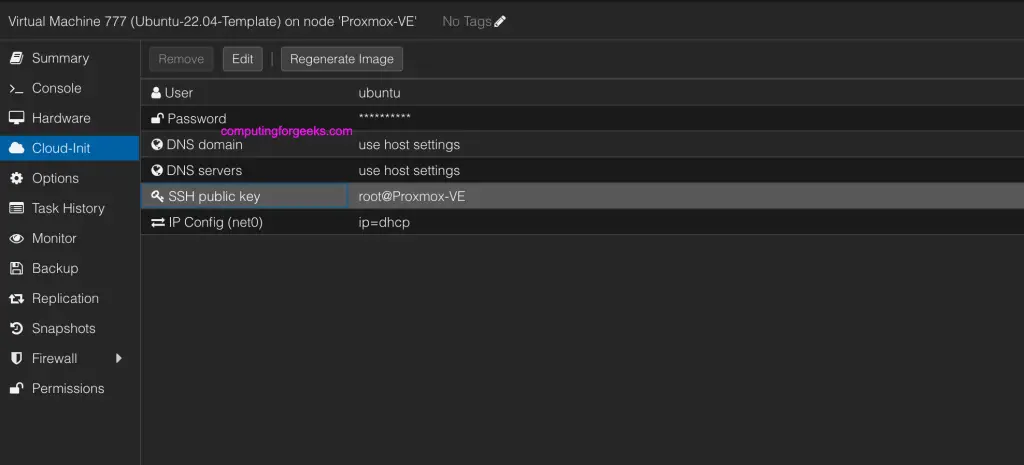
Task: Click the Task History list icon
Action: pyautogui.click(x=16, y=208)
